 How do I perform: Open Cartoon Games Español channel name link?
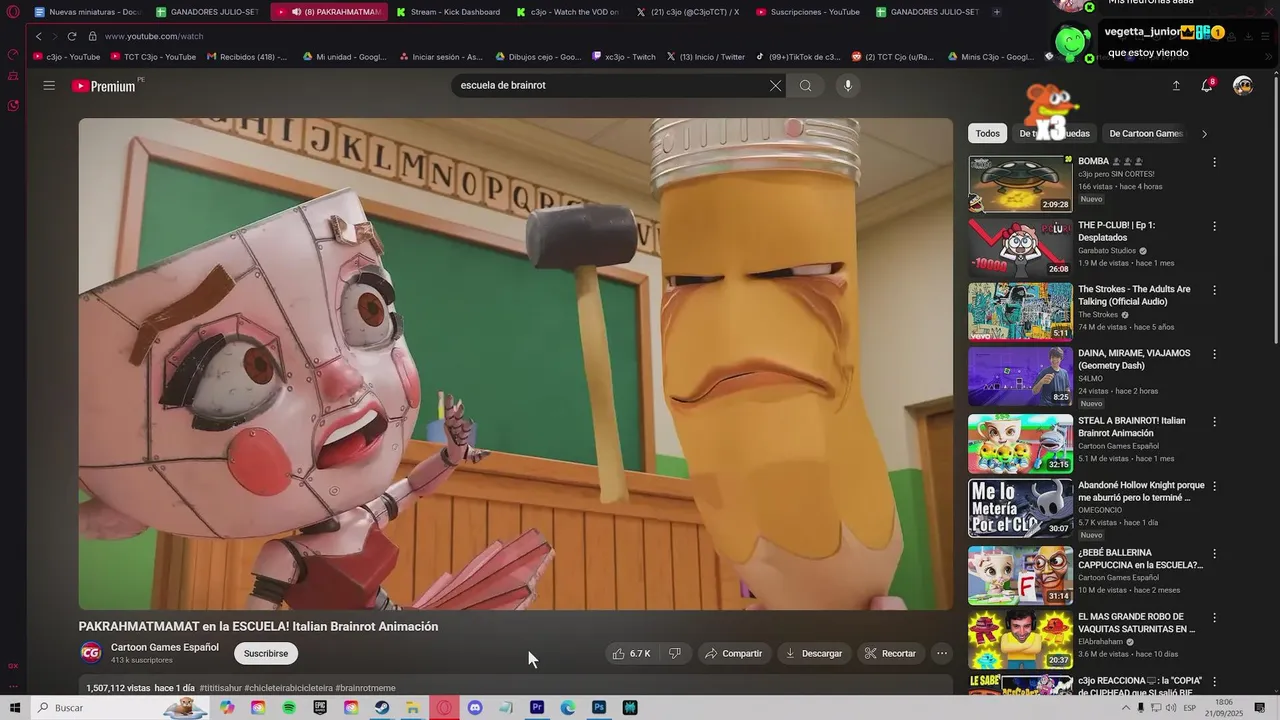pos(165,647)
